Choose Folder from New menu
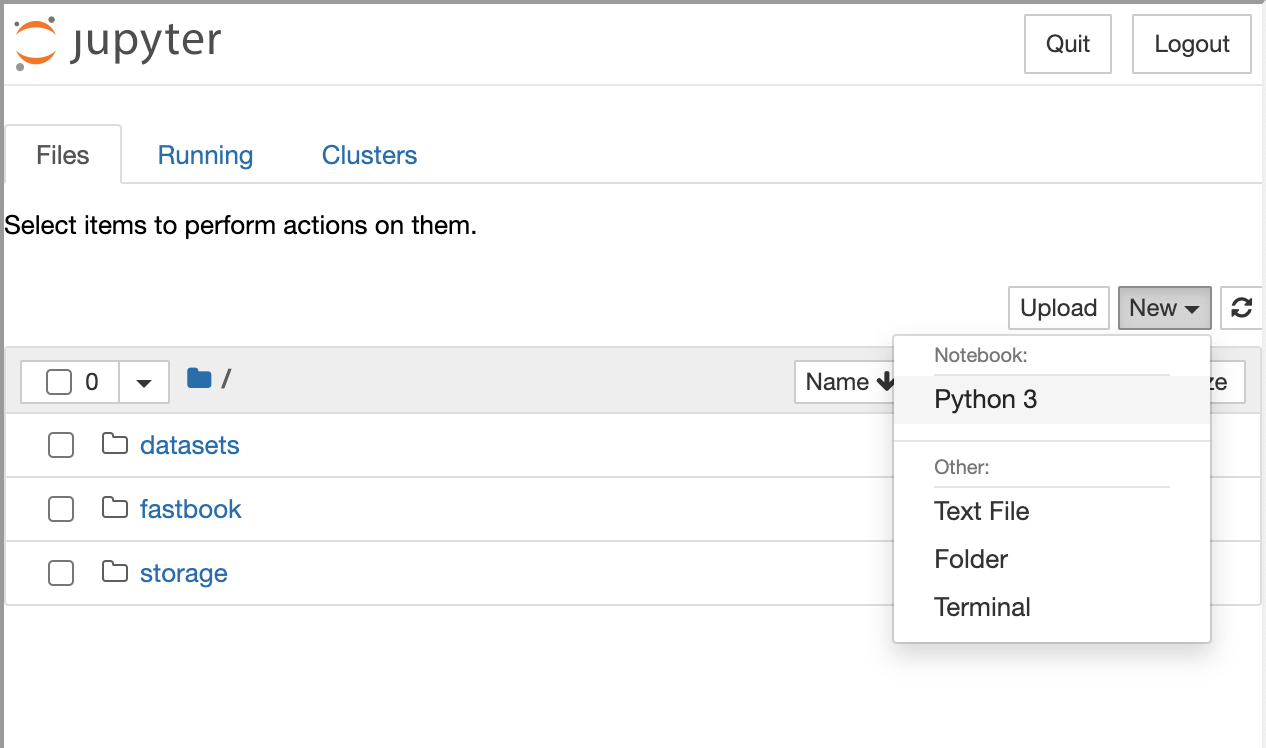This screenshot has height=748, width=1266. (1052, 559)
